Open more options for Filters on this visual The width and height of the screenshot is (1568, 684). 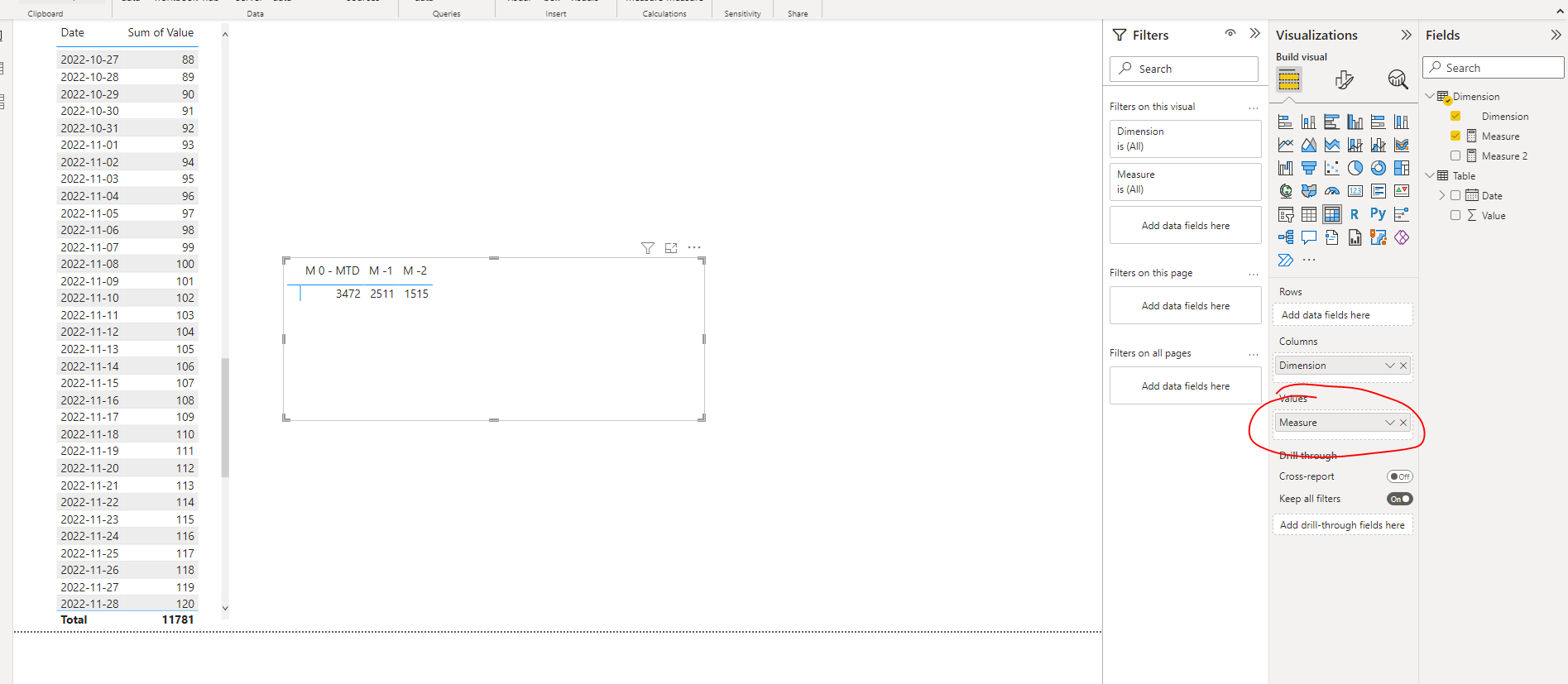coord(1254,108)
